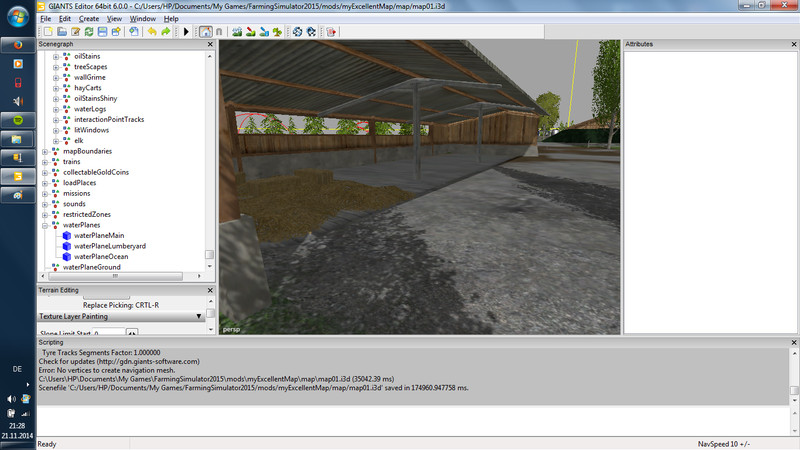
Task: Open the Window menu
Action: pos(143,18)
